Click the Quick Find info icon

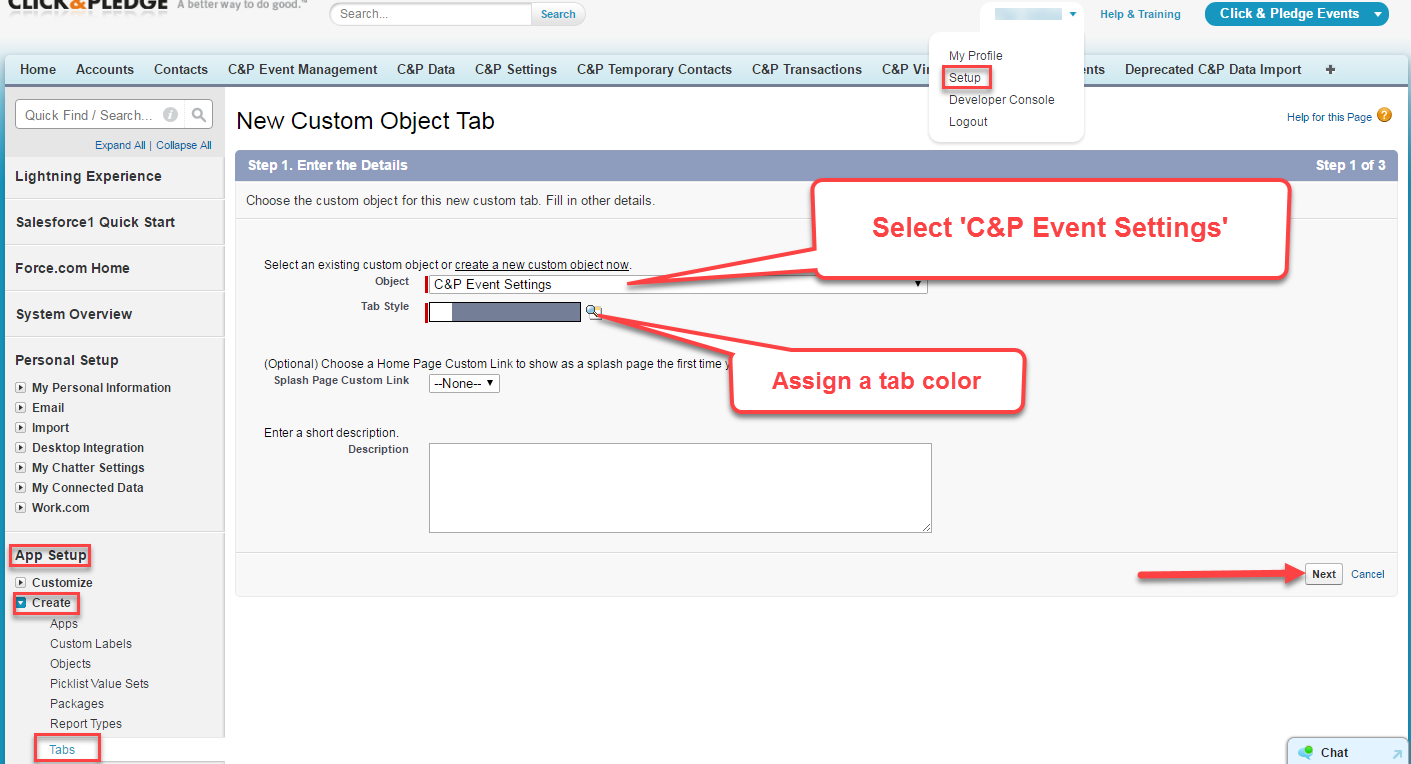click(x=171, y=115)
